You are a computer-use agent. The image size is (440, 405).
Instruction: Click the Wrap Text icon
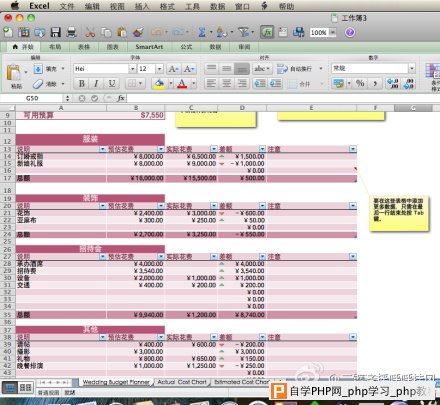tap(282, 69)
